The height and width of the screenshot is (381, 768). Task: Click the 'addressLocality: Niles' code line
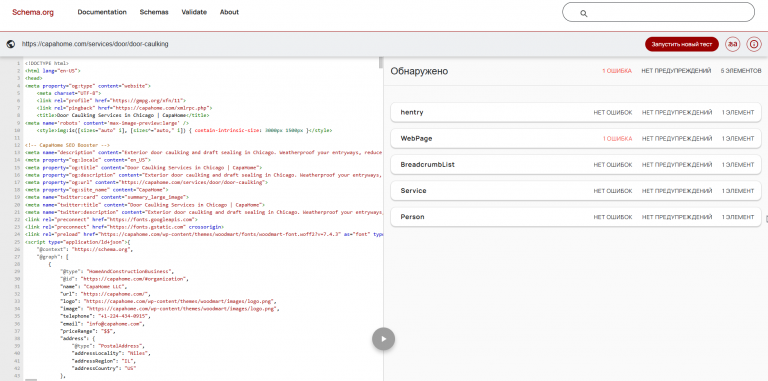point(111,353)
